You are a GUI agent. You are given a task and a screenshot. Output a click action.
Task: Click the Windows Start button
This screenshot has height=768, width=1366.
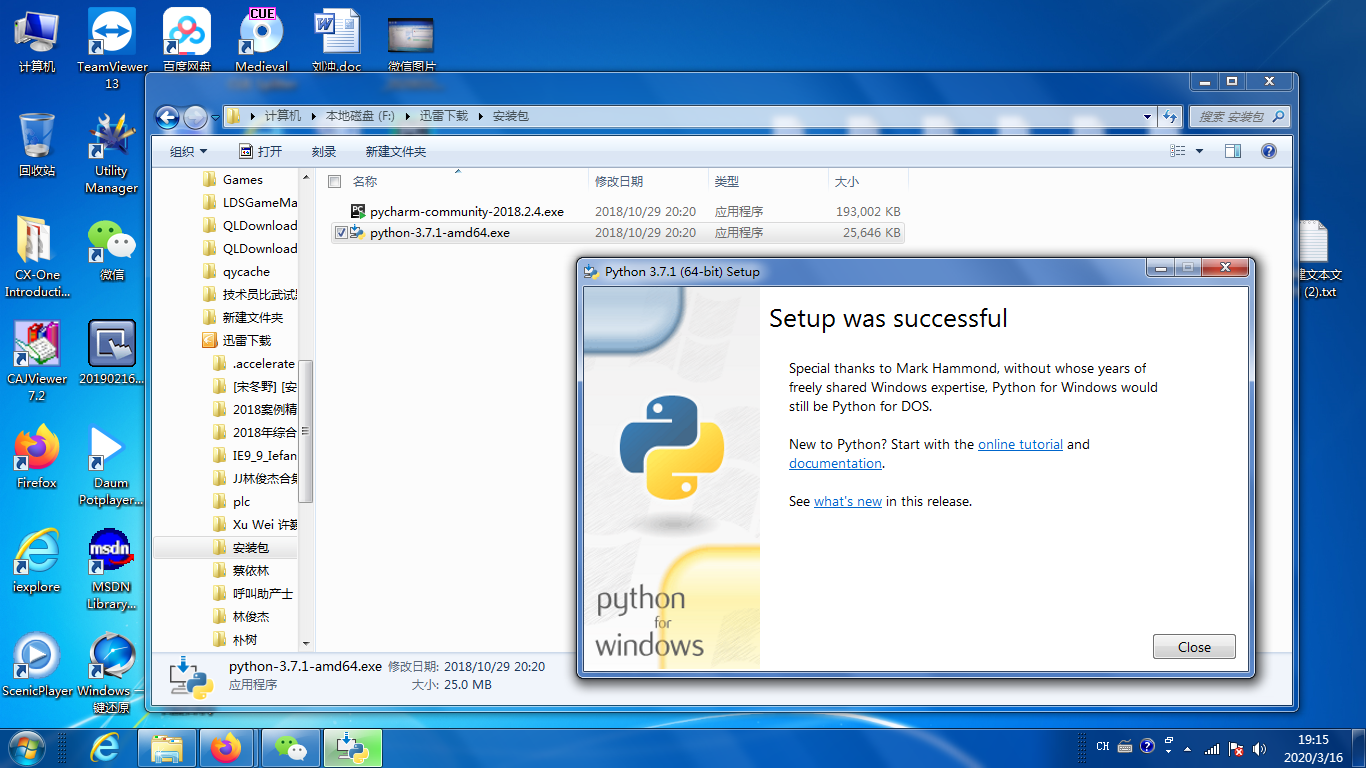(x=27, y=748)
